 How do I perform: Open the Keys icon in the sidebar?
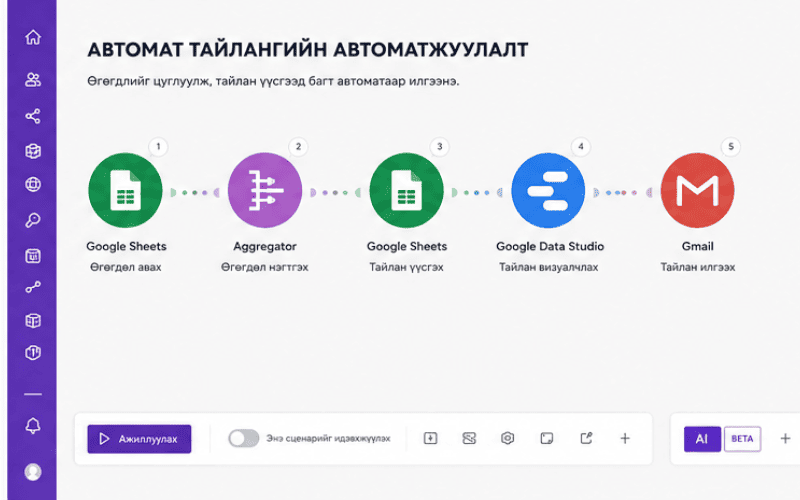pyautogui.click(x=33, y=220)
